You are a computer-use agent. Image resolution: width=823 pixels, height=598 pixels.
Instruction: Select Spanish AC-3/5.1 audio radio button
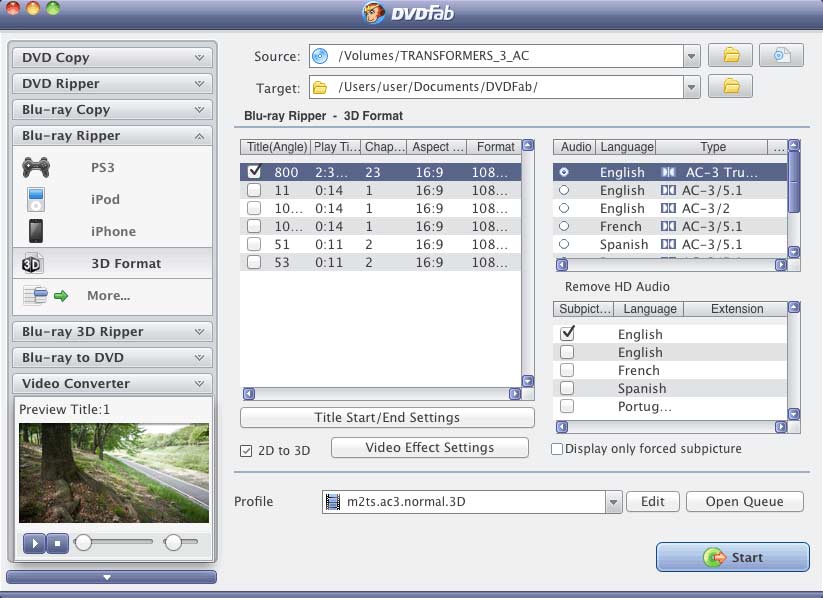(564, 244)
